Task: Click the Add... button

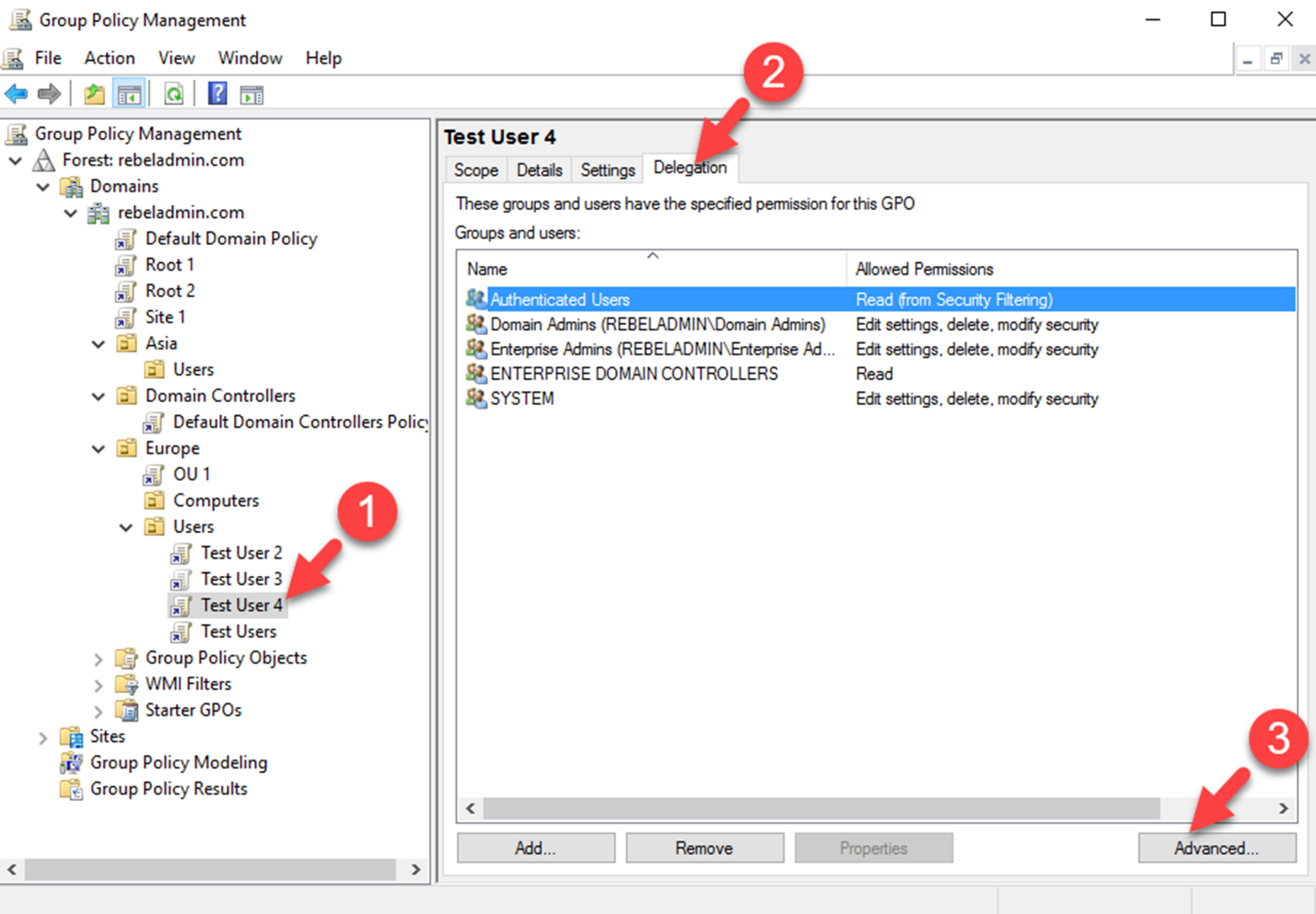Action: [x=535, y=848]
